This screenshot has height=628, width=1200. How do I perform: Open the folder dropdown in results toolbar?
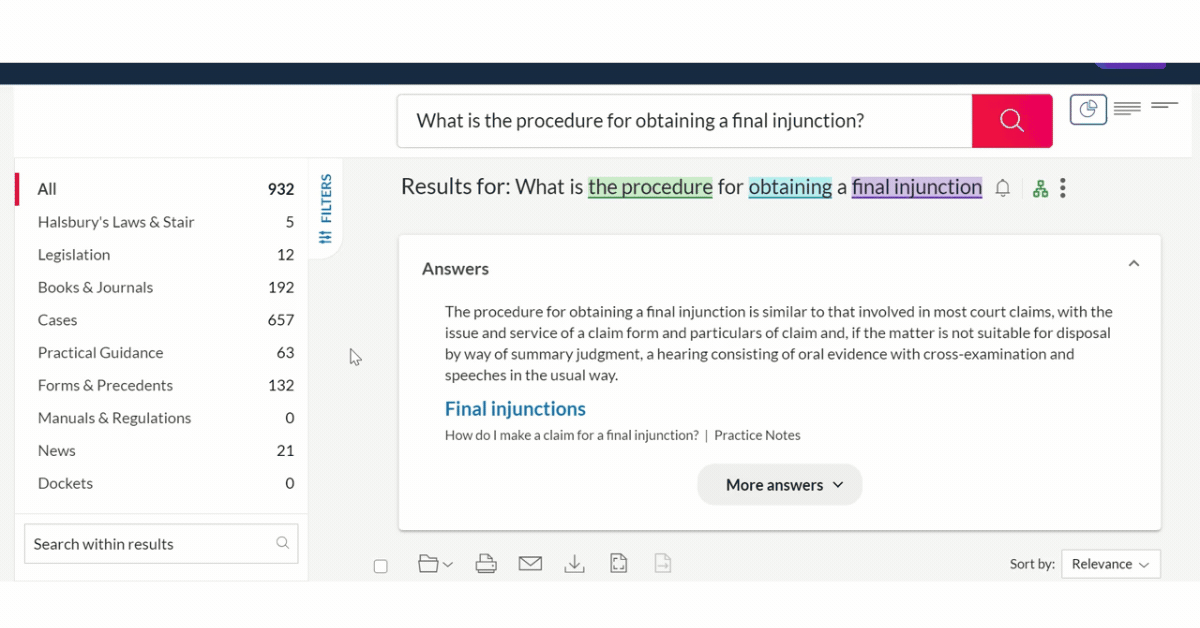tap(435, 564)
